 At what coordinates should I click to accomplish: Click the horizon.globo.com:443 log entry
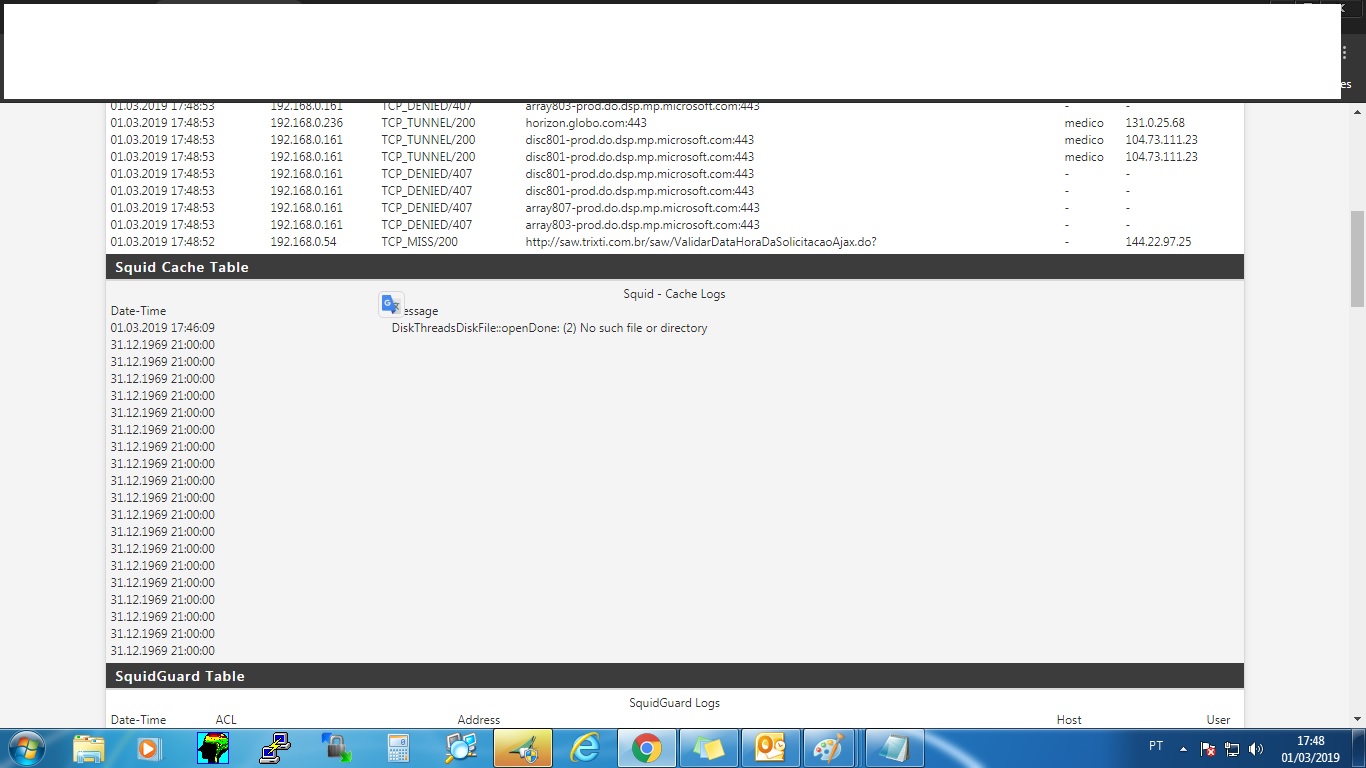point(586,123)
